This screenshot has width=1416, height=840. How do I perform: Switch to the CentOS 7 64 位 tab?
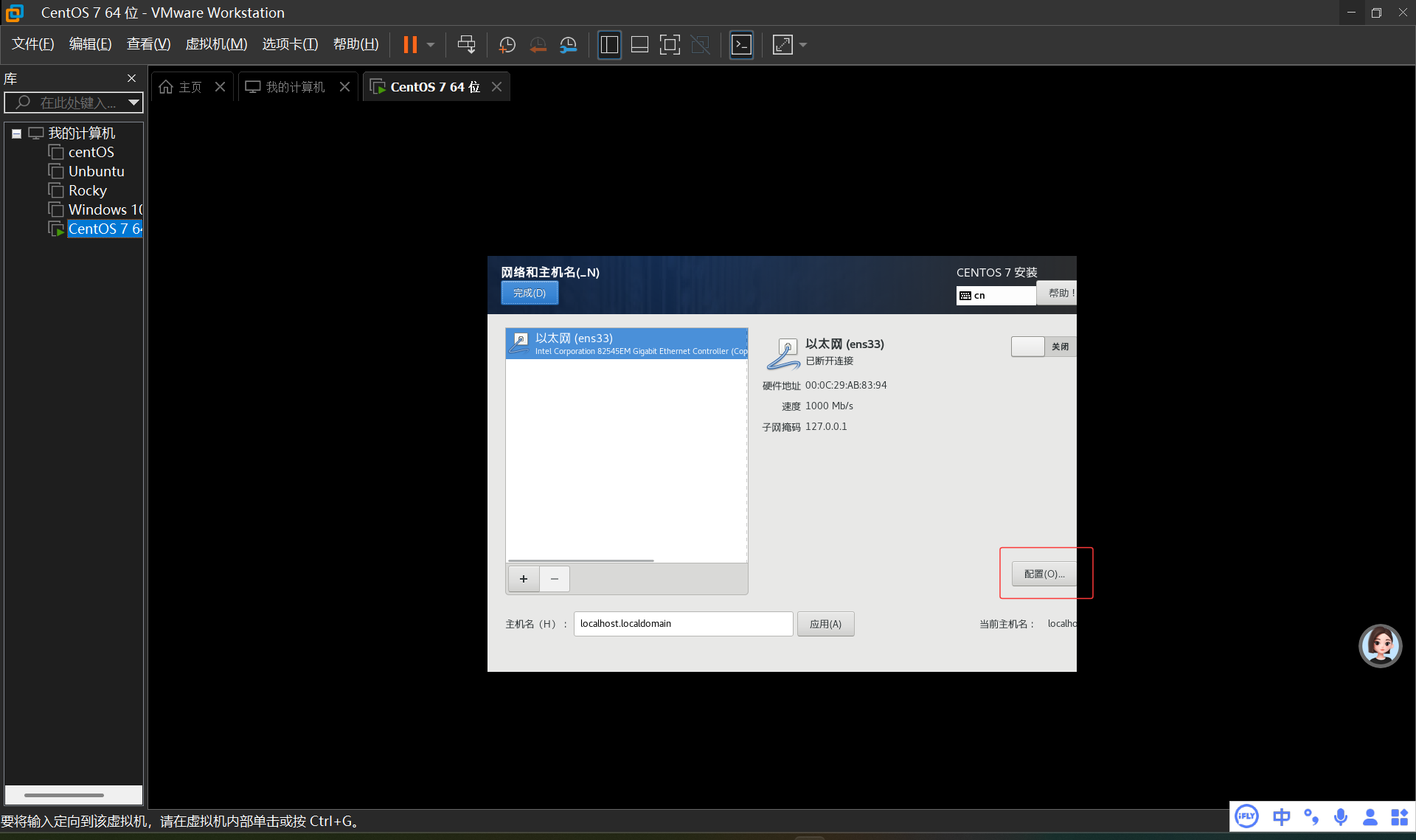(x=435, y=87)
